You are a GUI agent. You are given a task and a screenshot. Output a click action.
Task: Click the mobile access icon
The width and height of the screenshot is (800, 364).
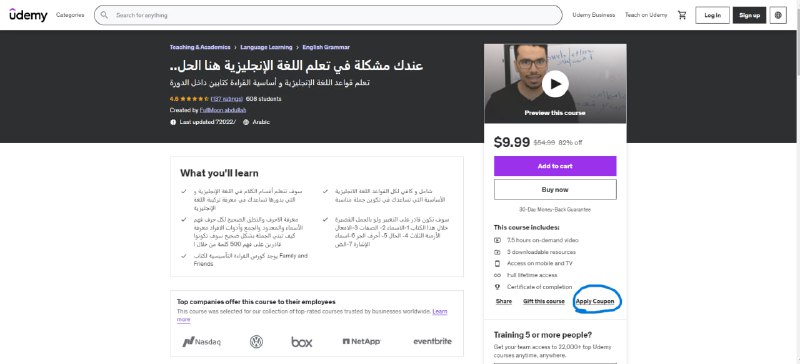pos(497,263)
